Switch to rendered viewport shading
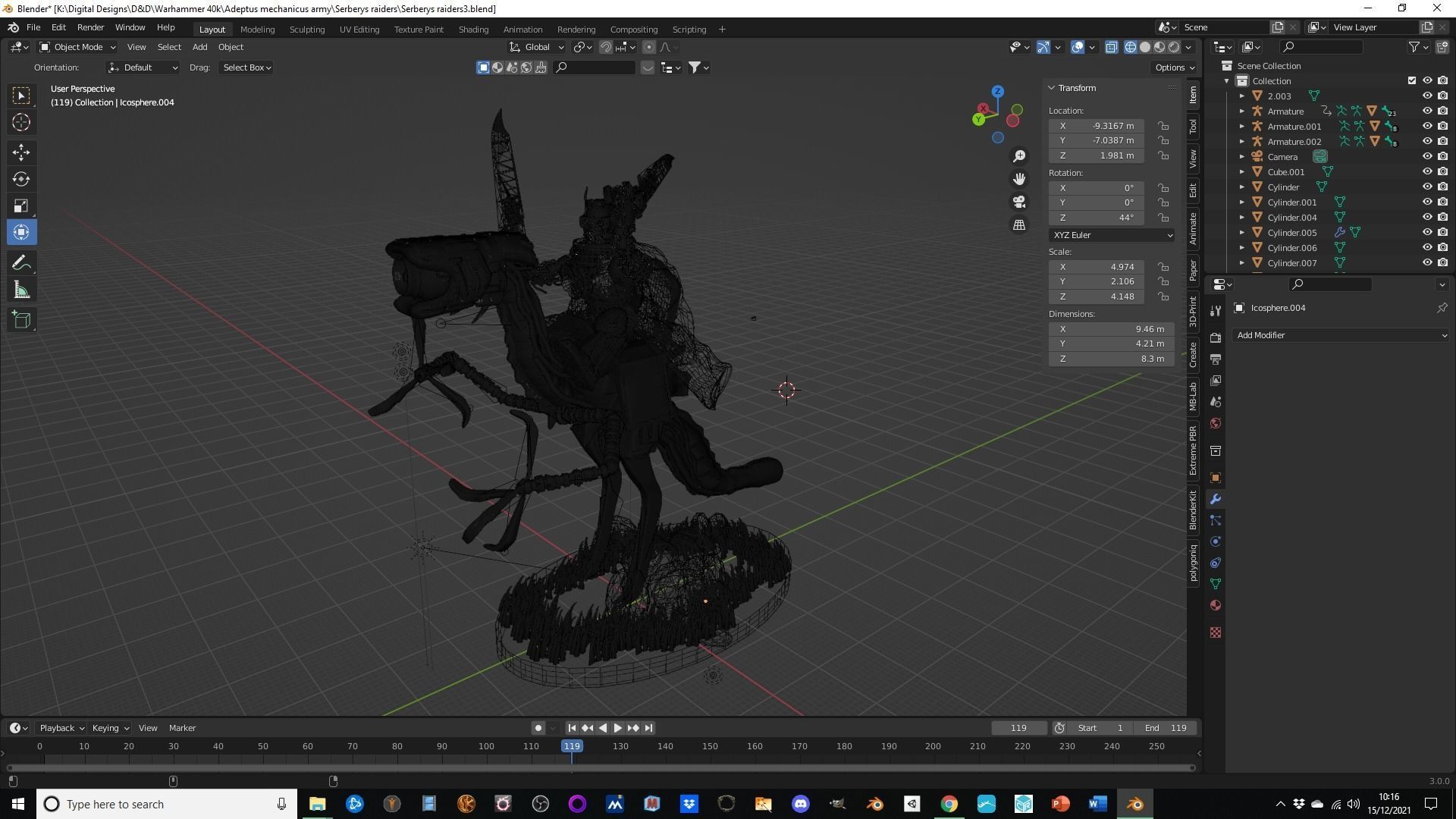Screen dimensions: 1456x819 pyautogui.click(x=1174, y=47)
